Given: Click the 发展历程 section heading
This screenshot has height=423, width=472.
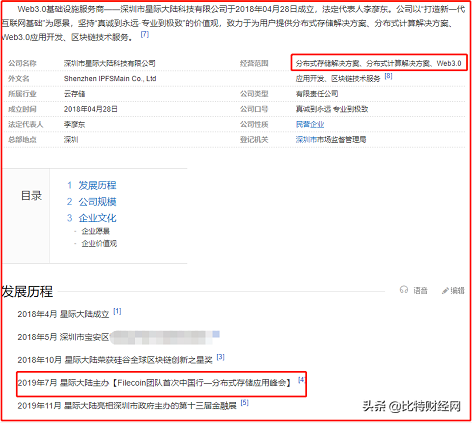Looking at the screenshot, I should point(27,291).
